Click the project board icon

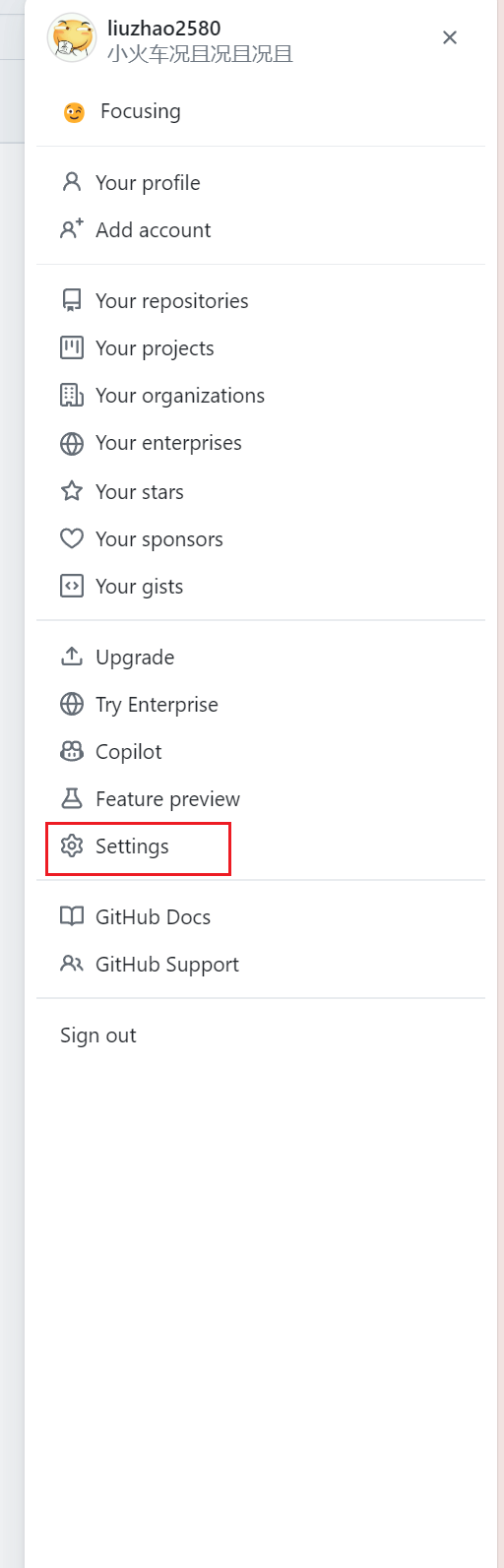(x=72, y=347)
